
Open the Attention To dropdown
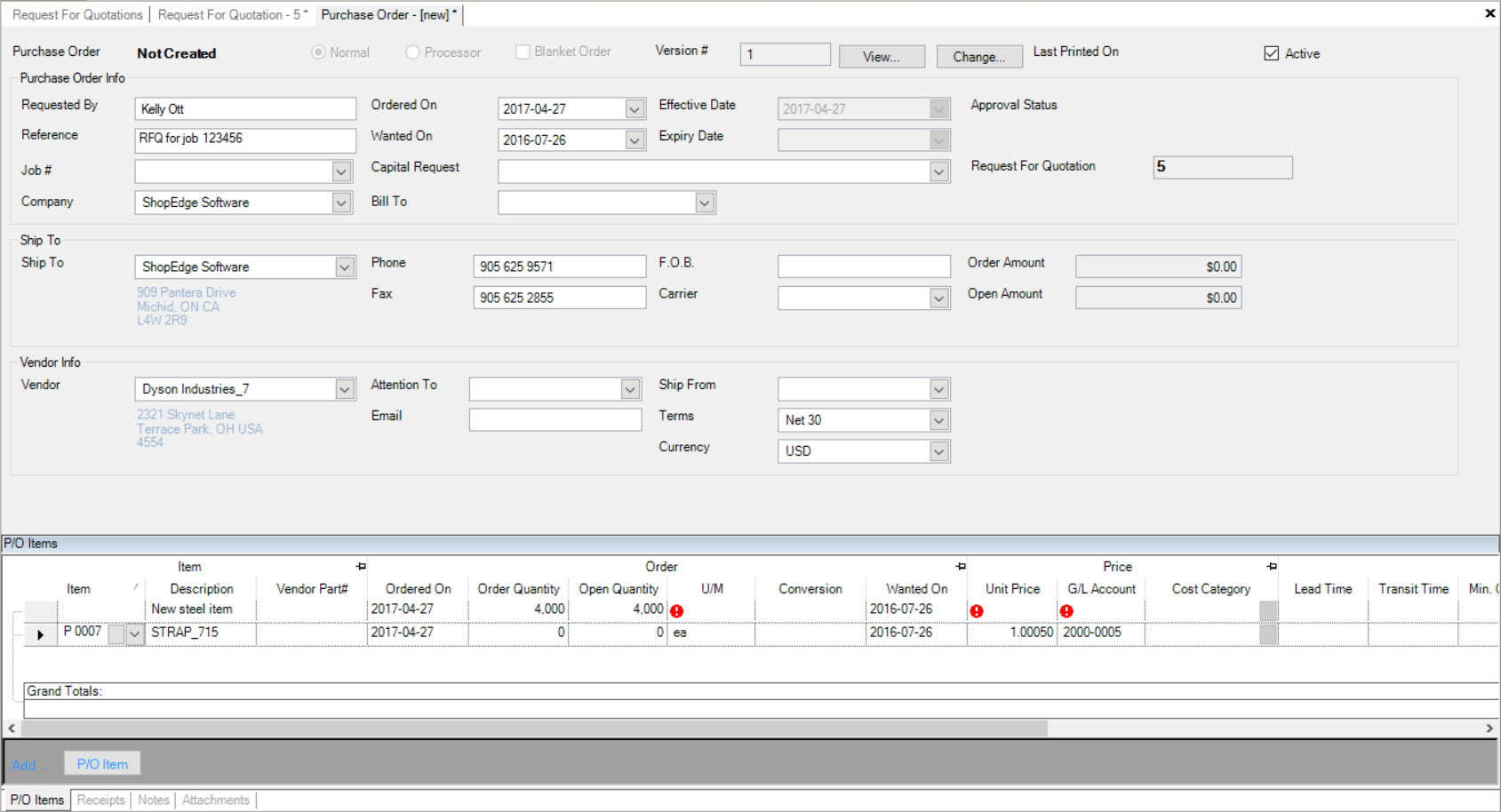(630, 389)
